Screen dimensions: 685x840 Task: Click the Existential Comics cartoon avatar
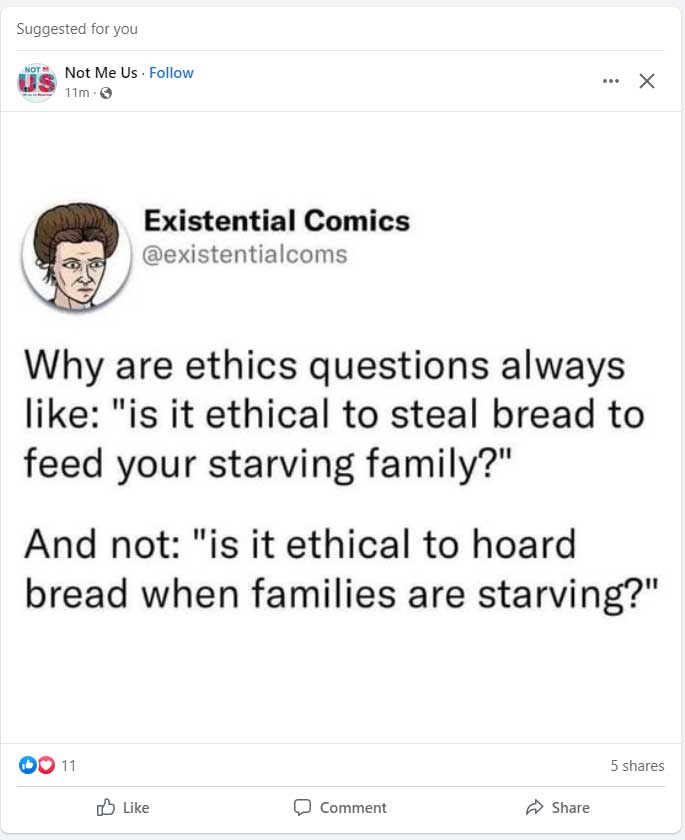pos(77,256)
